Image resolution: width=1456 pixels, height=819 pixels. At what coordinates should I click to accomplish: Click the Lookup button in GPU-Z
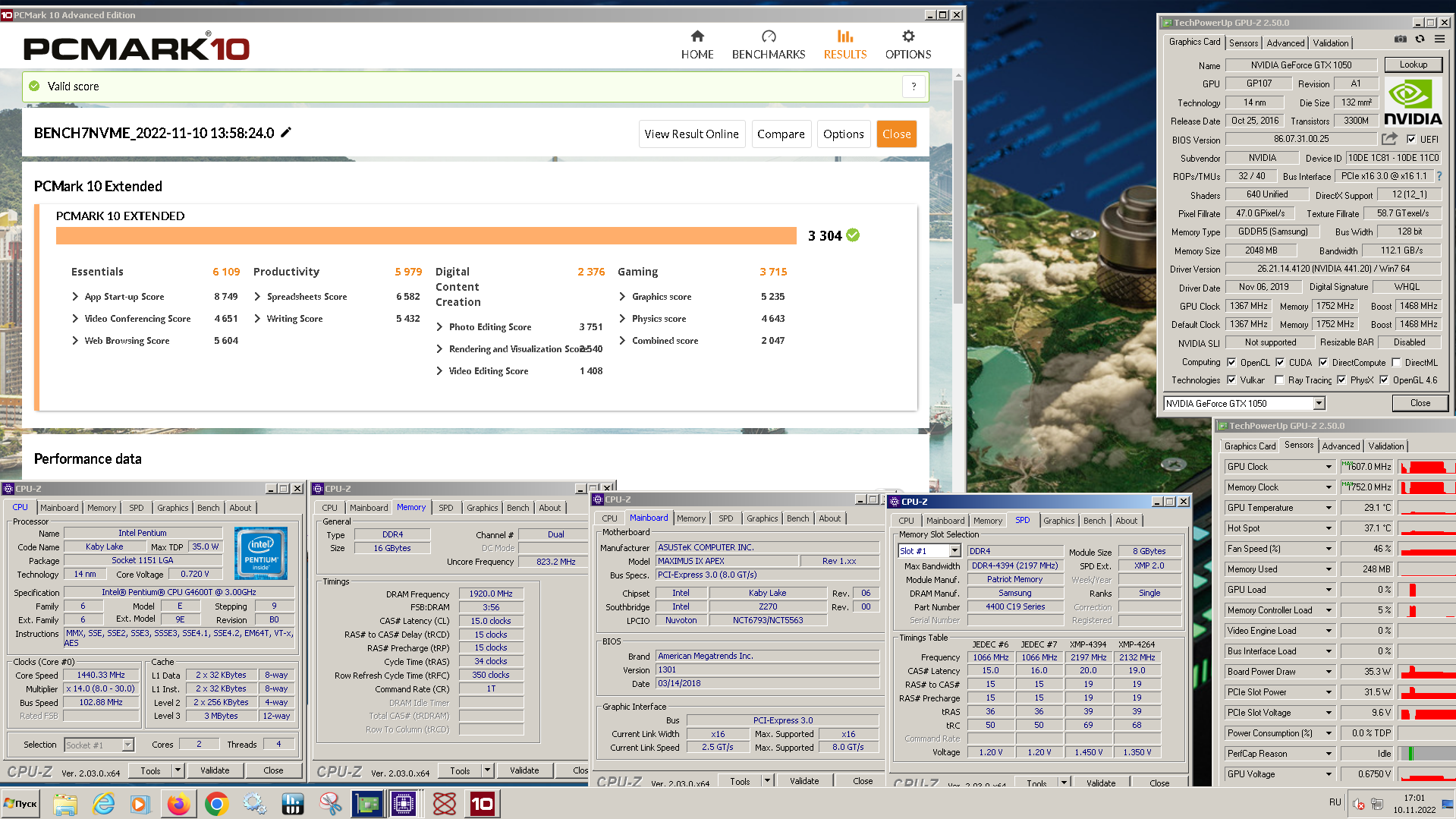pos(1413,65)
